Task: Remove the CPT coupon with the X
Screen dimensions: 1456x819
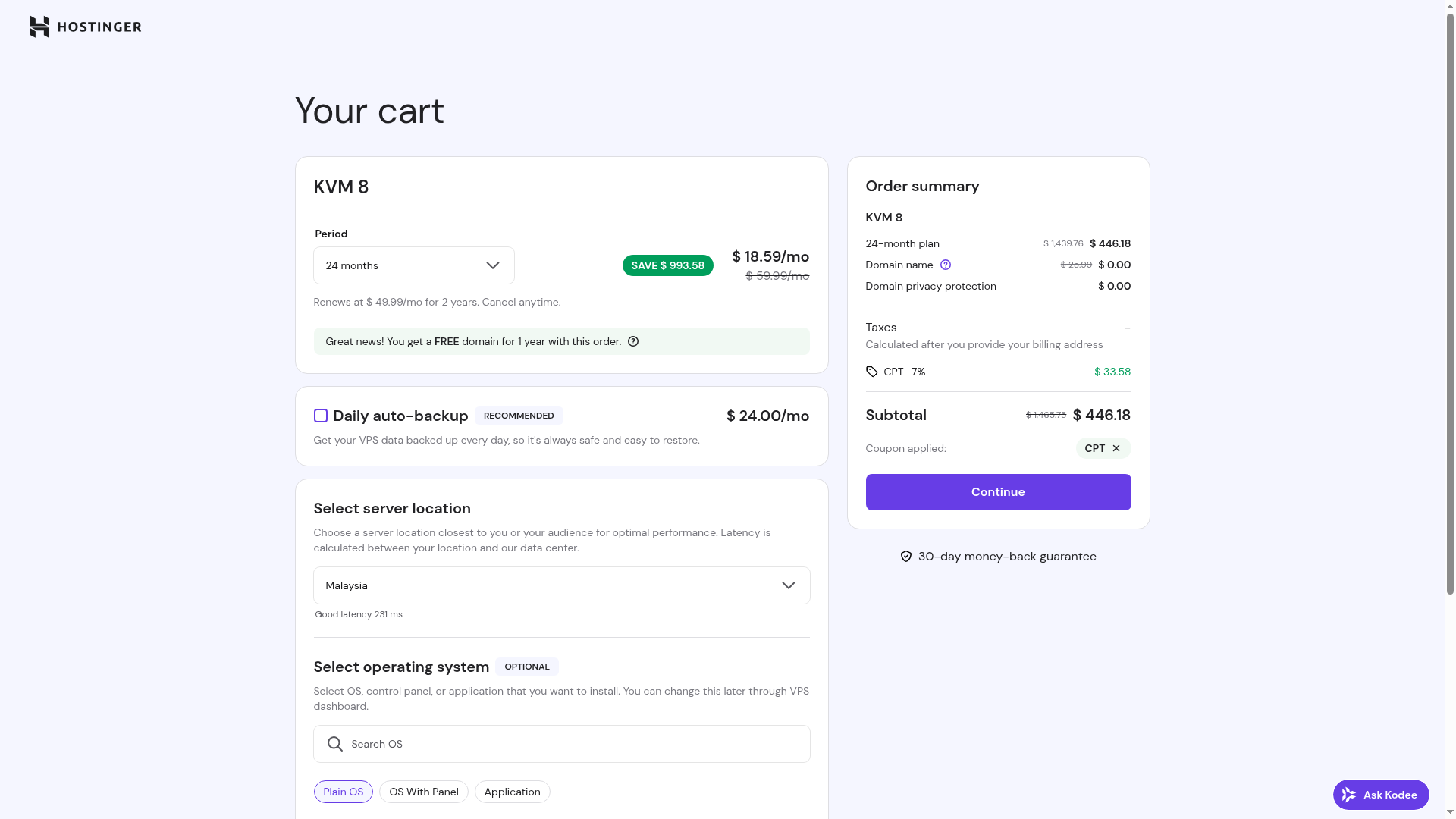Action: (1116, 448)
